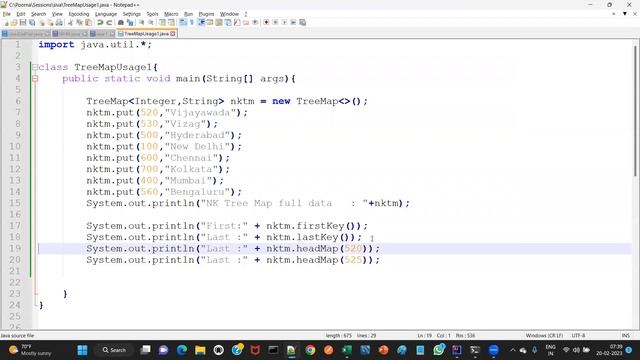Toggle the Indent guide toolbar icon
This screenshot has height=360, width=640.
click(x=201, y=22)
